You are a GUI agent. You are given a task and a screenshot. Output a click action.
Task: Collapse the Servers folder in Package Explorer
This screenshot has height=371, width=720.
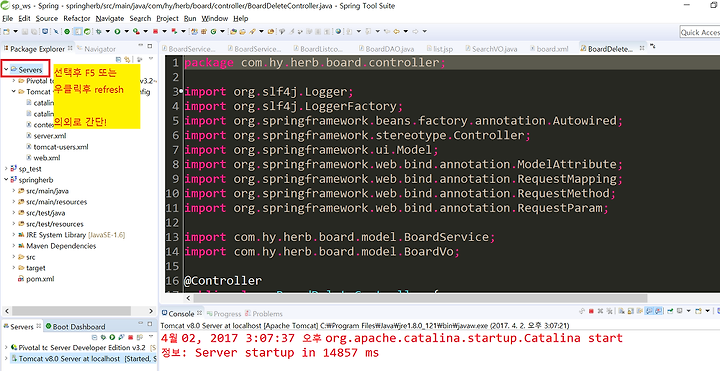(x=6, y=70)
